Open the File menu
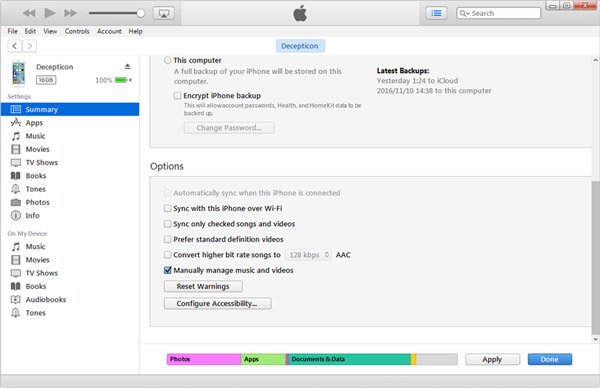The image size is (600, 388). click(x=13, y=31)
